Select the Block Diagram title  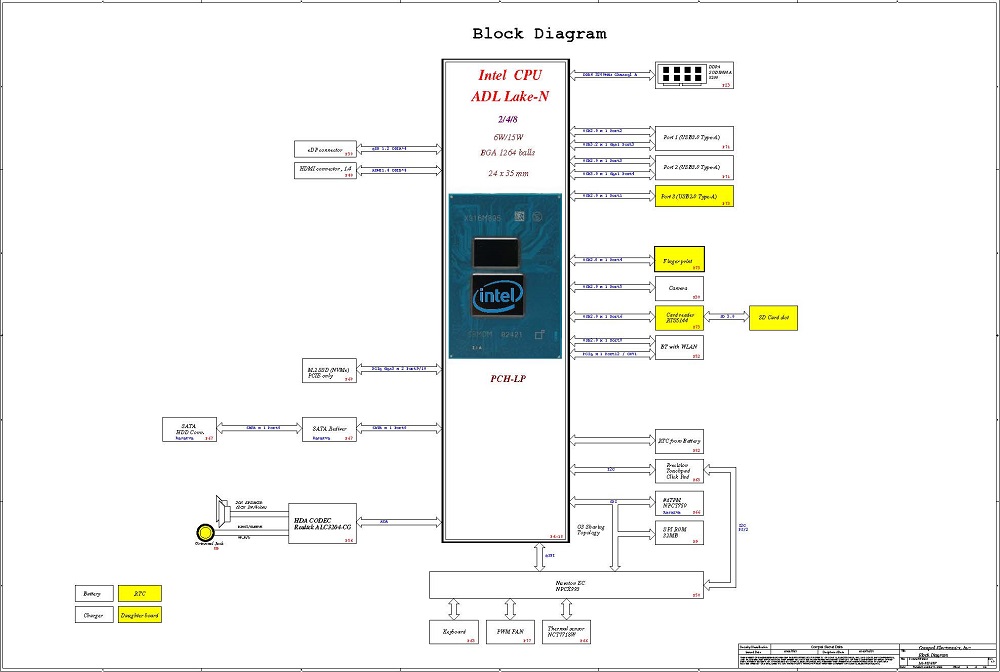pos(539,34)
